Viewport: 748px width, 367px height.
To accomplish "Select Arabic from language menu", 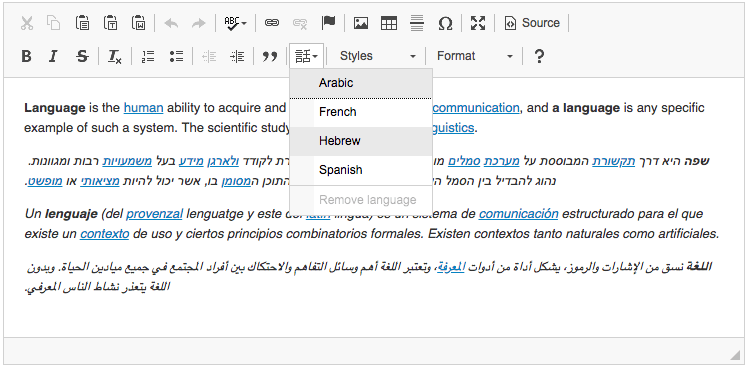I will click(x=361, y=83).
